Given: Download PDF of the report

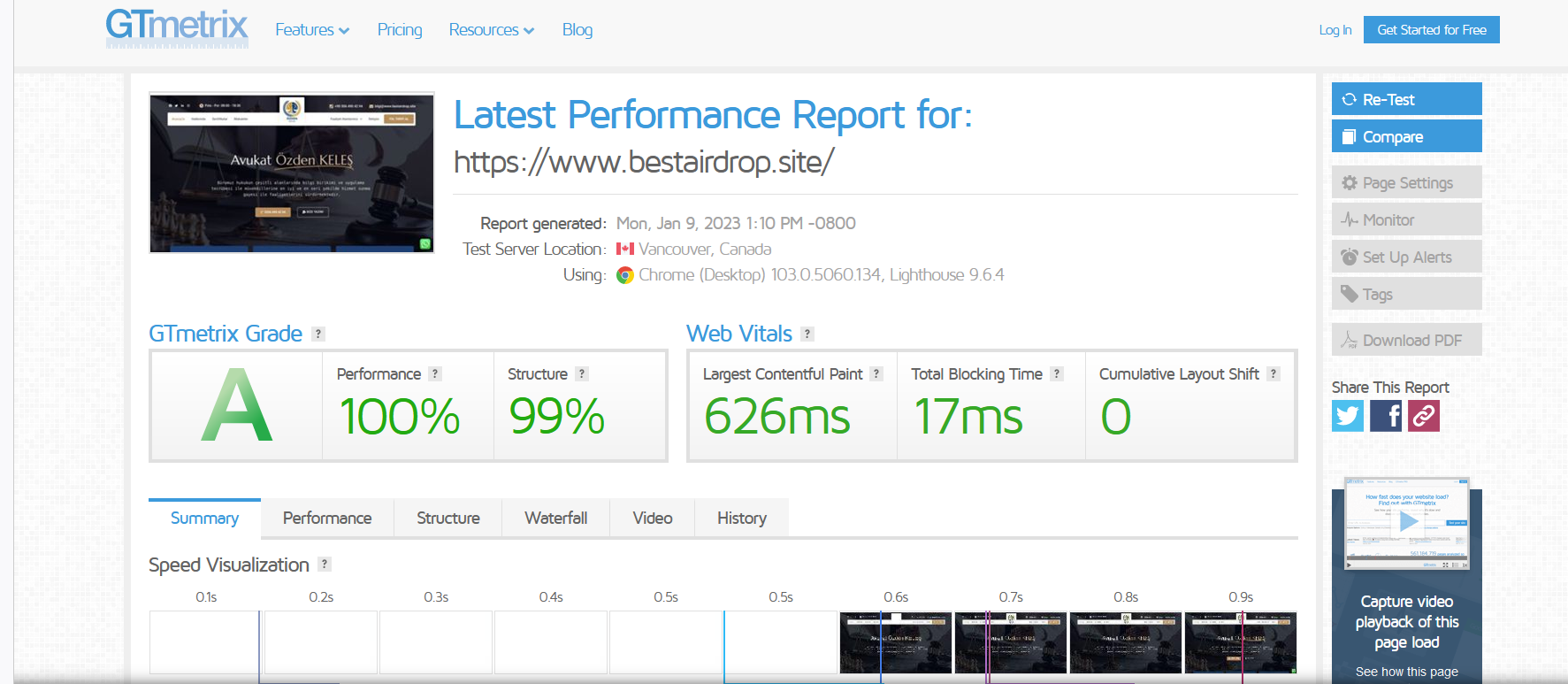Looking at the screenshot, I should pos(1407,340).
